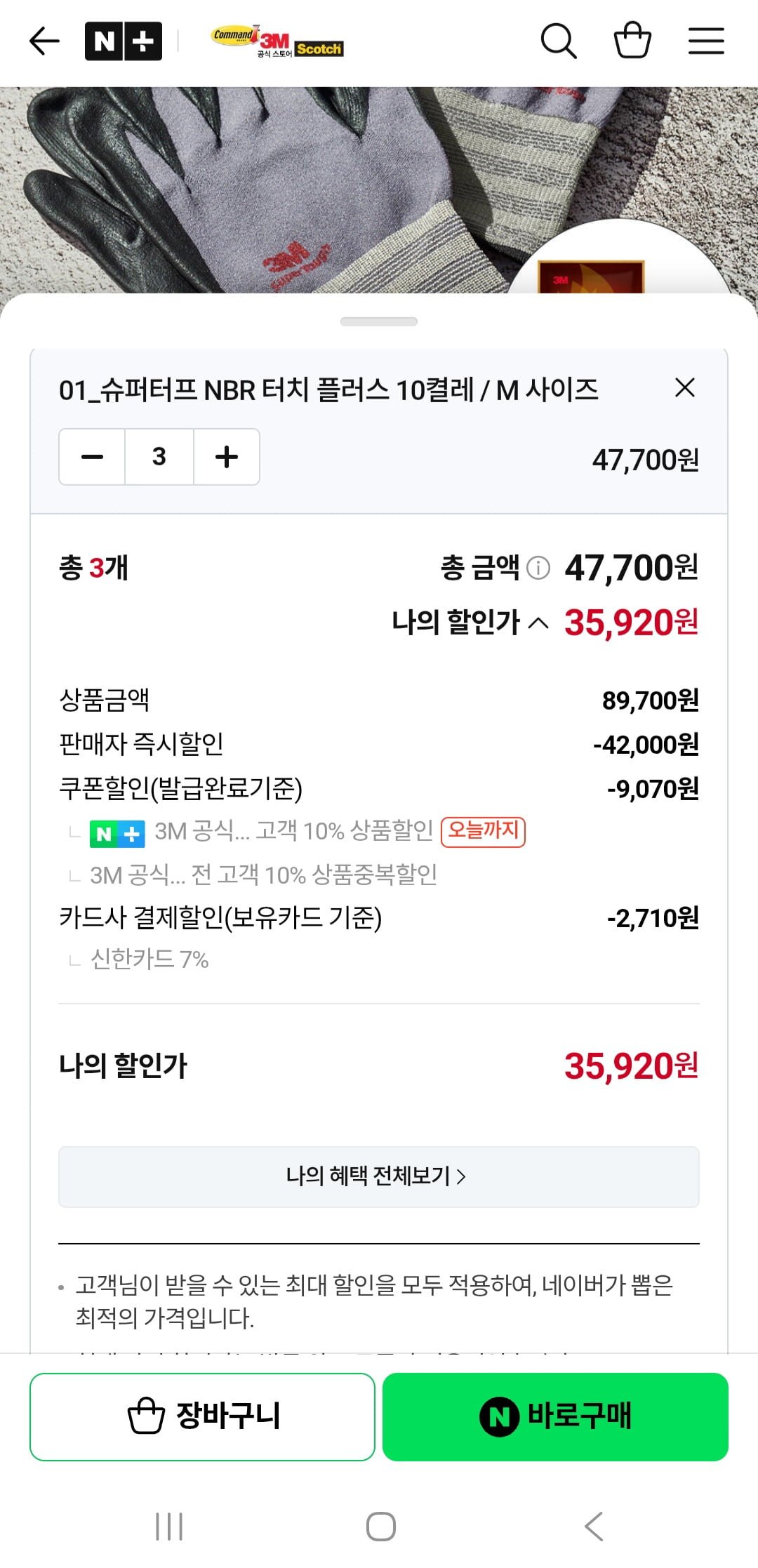The height and width of the screenshot is (1568, 758).
Task: Tap the info icon next to 총 금액
Action: pos(538,567)
